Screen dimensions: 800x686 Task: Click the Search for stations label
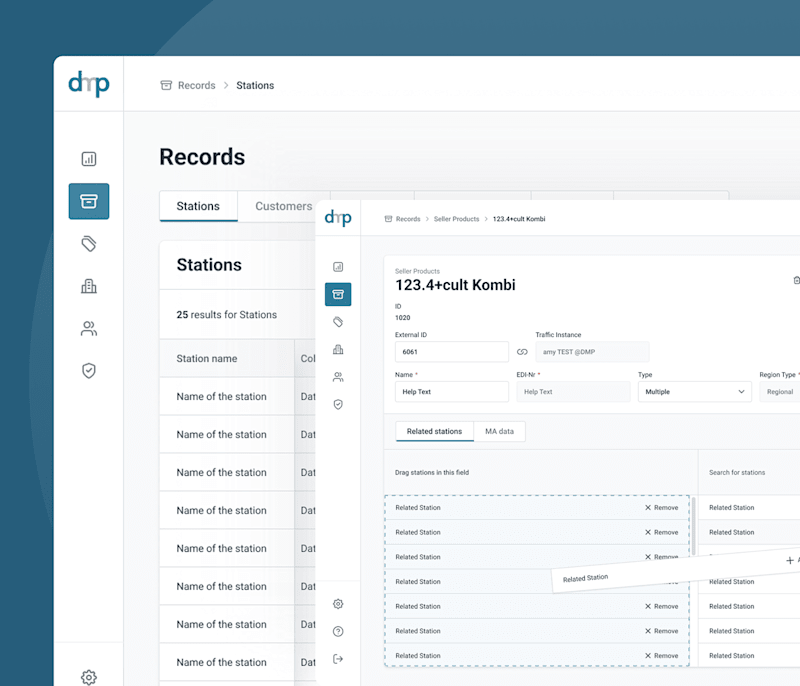(737, 472)
